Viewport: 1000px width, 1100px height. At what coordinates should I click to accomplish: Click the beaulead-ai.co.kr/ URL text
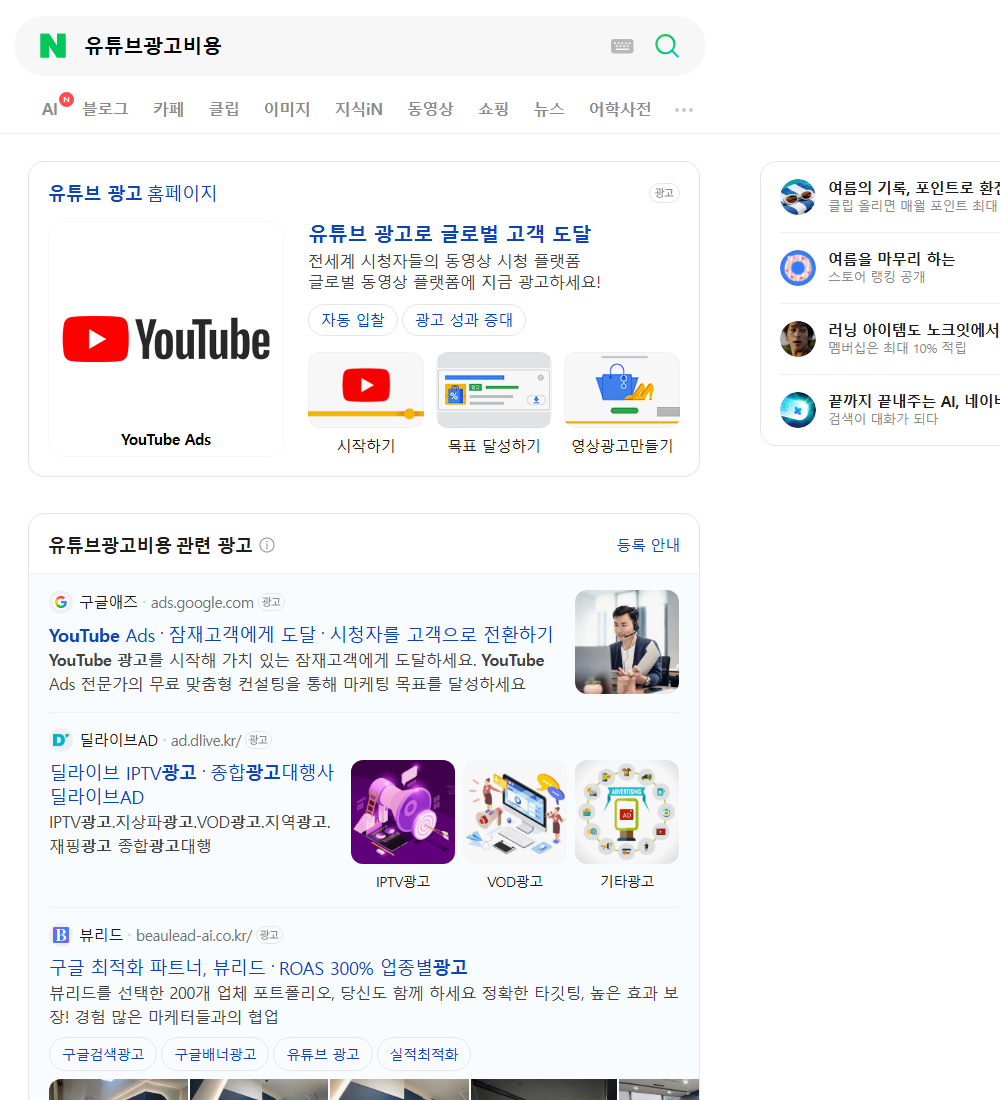tap(194, 935)
